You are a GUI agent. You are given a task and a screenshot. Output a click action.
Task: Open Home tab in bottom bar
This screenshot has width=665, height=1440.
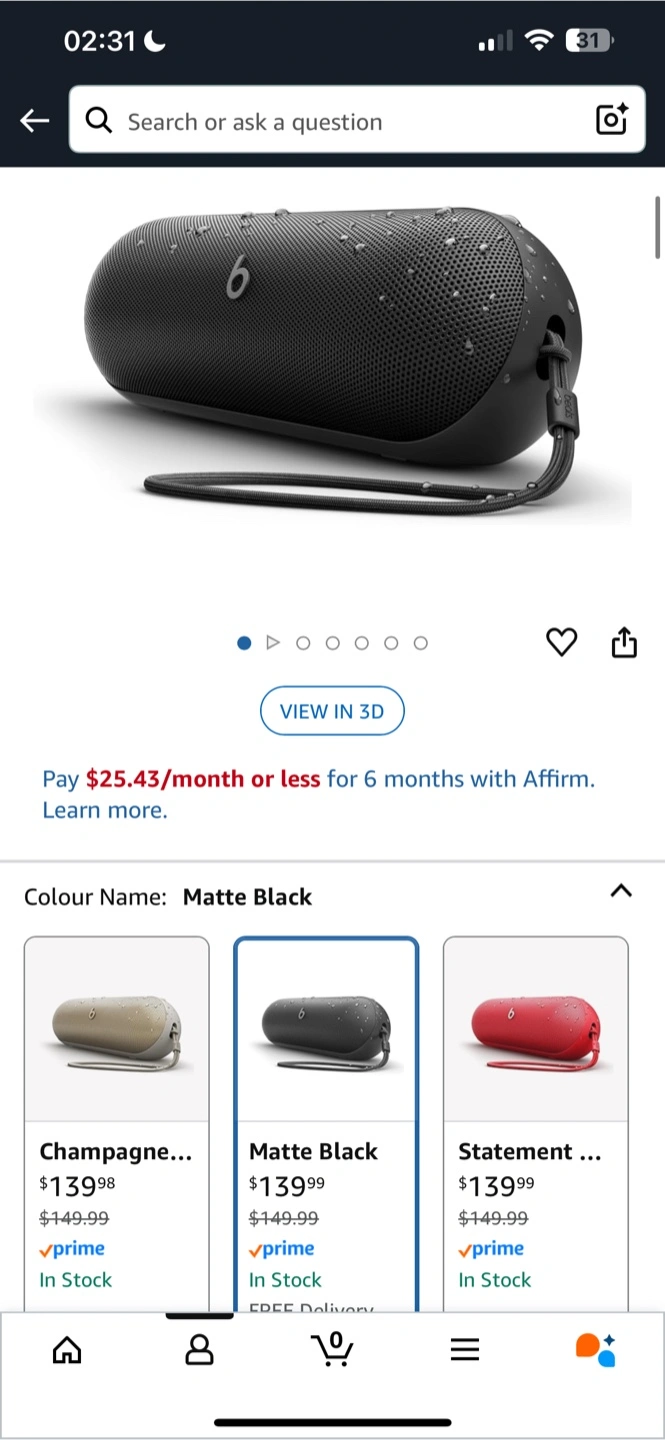tap(67, 1351)
